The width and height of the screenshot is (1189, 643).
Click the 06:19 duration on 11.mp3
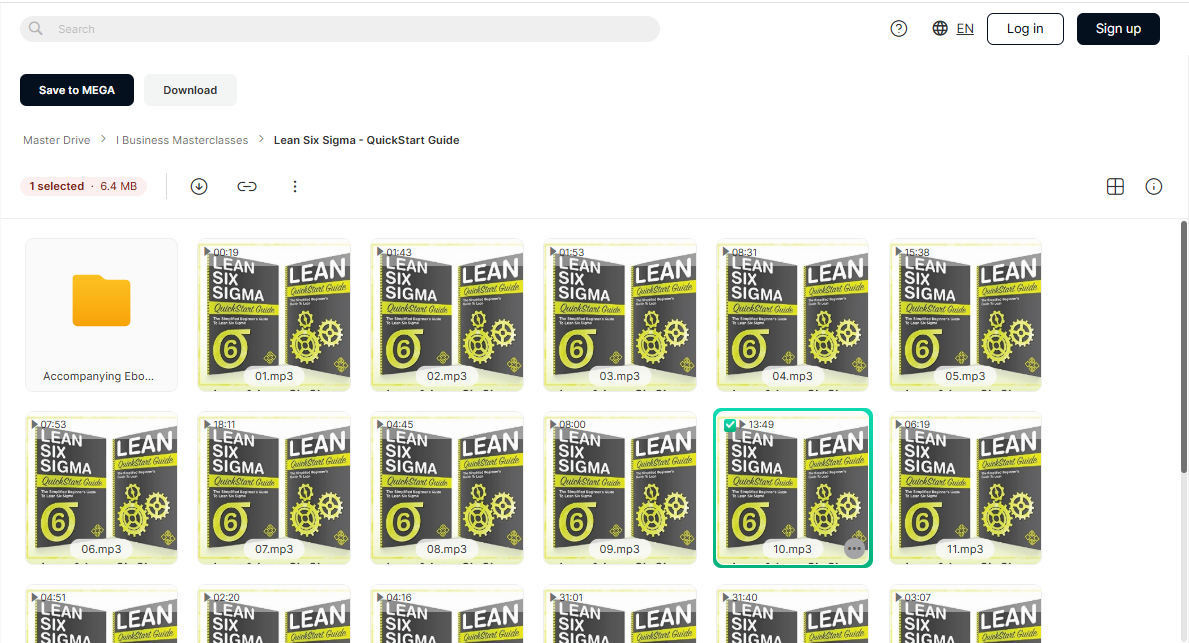coord(917,425)
